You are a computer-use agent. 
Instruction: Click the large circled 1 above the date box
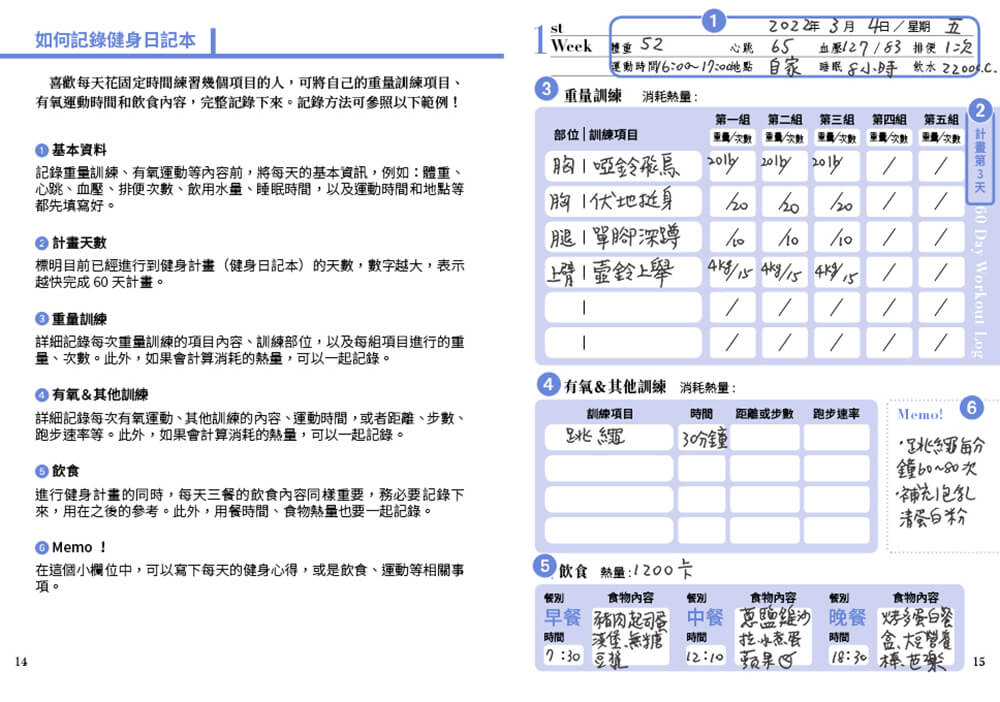[x=713, y=21]
